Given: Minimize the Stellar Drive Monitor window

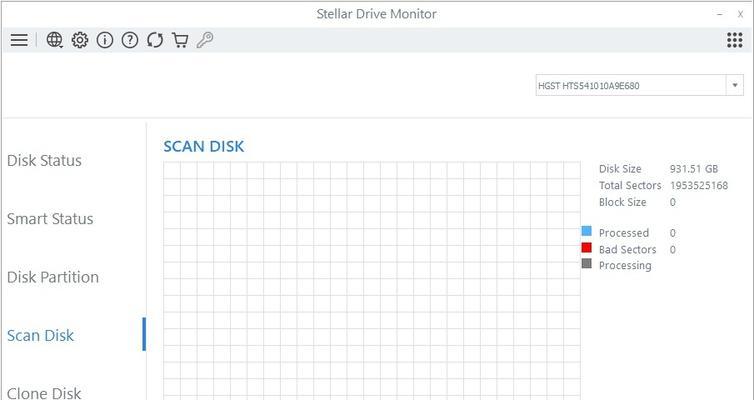Looking at the screenshot, I should pyautogui.click(x=720, y=14).
